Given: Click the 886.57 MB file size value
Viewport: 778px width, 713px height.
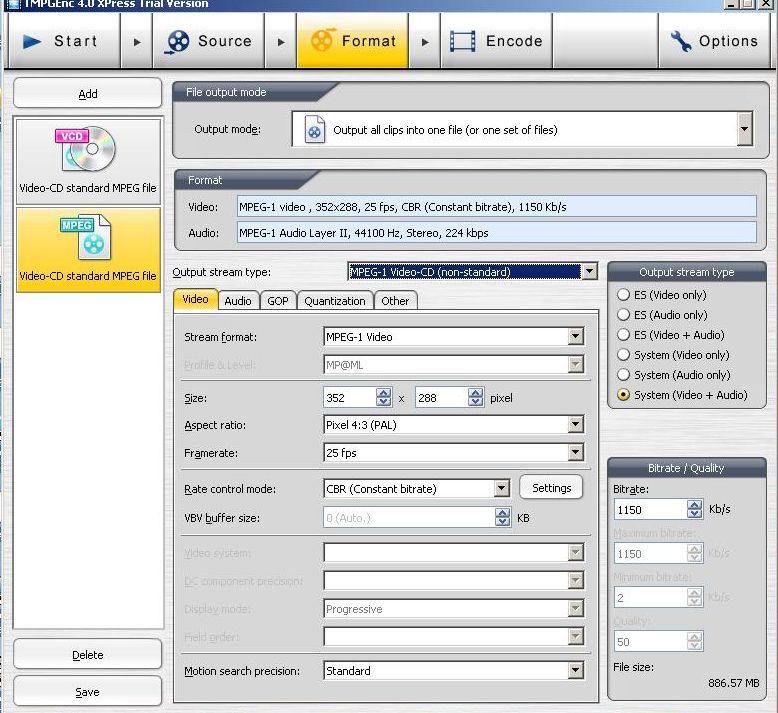Looking at the screenshot, I should pos(733,683).
